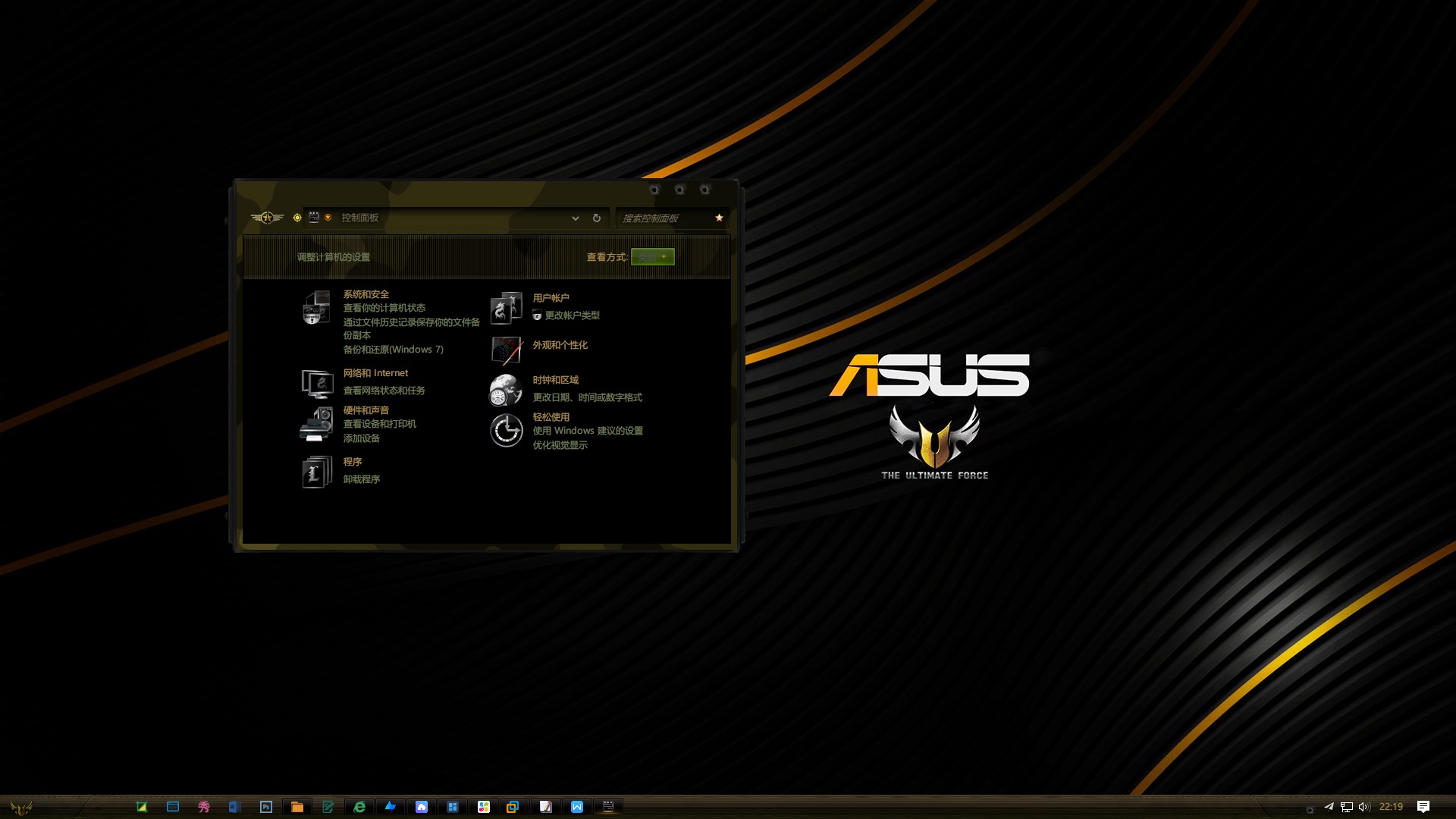Open 系统和安全 link
The image size is (1456, 819).
(366, 294)
